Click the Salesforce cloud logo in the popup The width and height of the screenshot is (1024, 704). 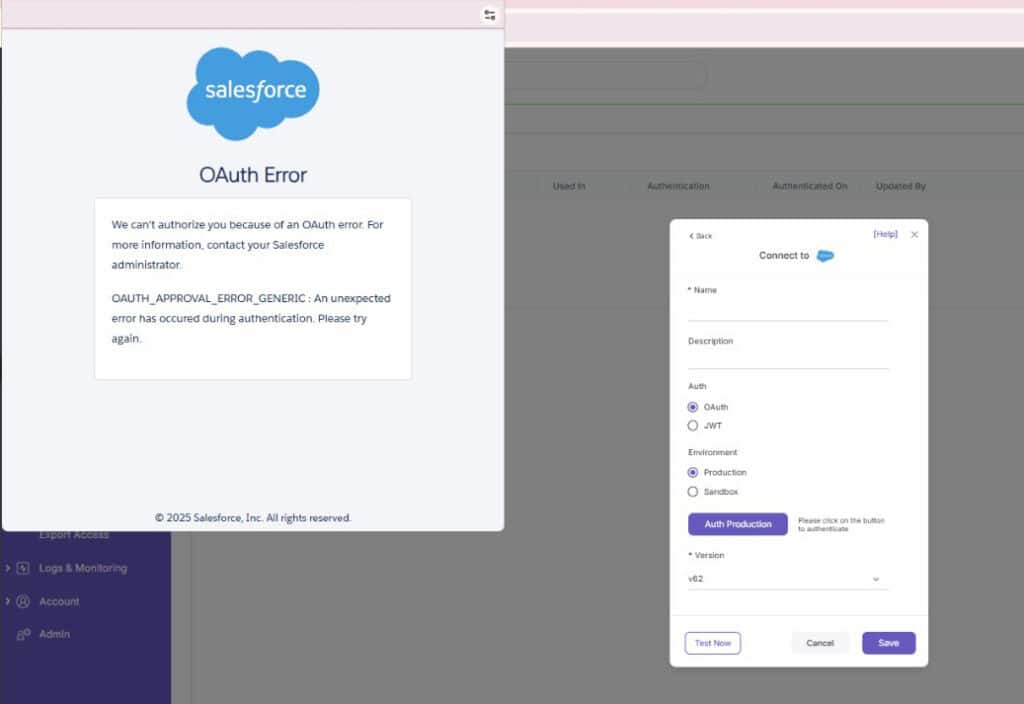coord(253,92)
